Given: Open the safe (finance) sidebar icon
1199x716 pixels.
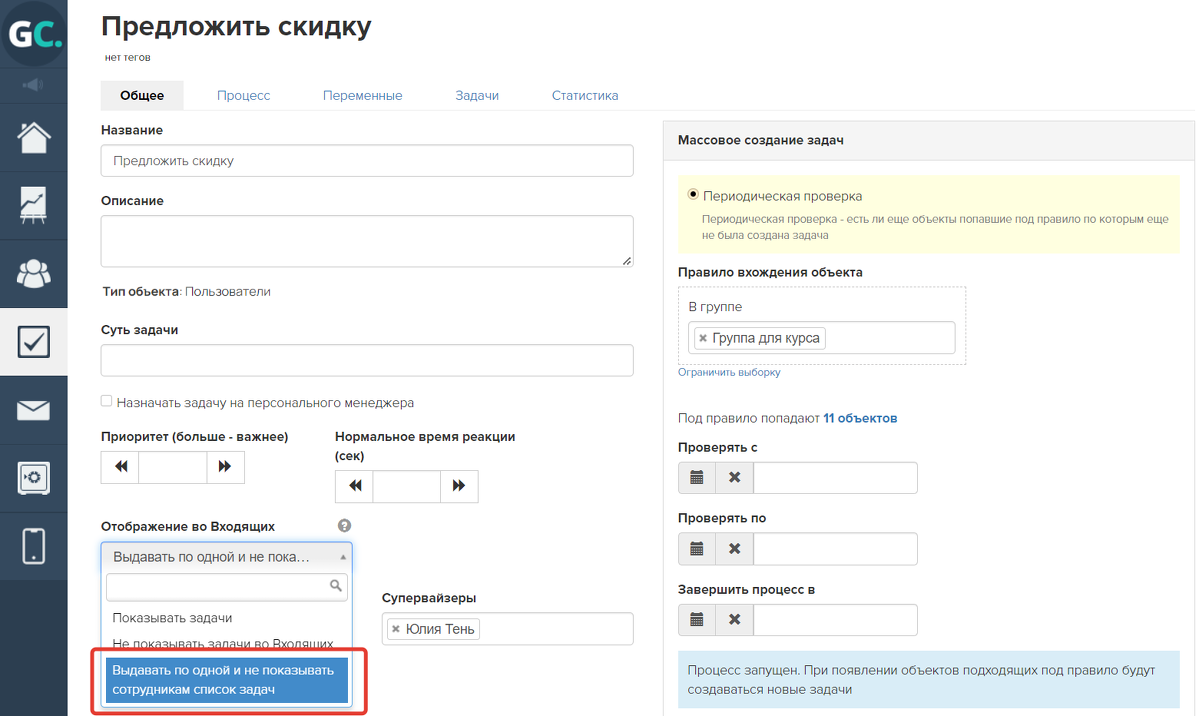Looking at the screenshot, I should (x=34, y=478).
